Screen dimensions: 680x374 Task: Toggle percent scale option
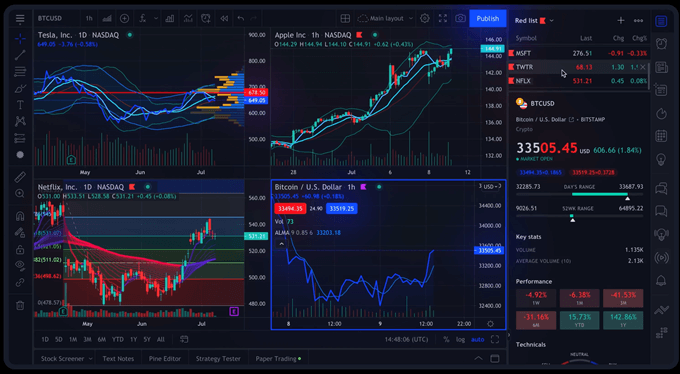coord(446,340)
